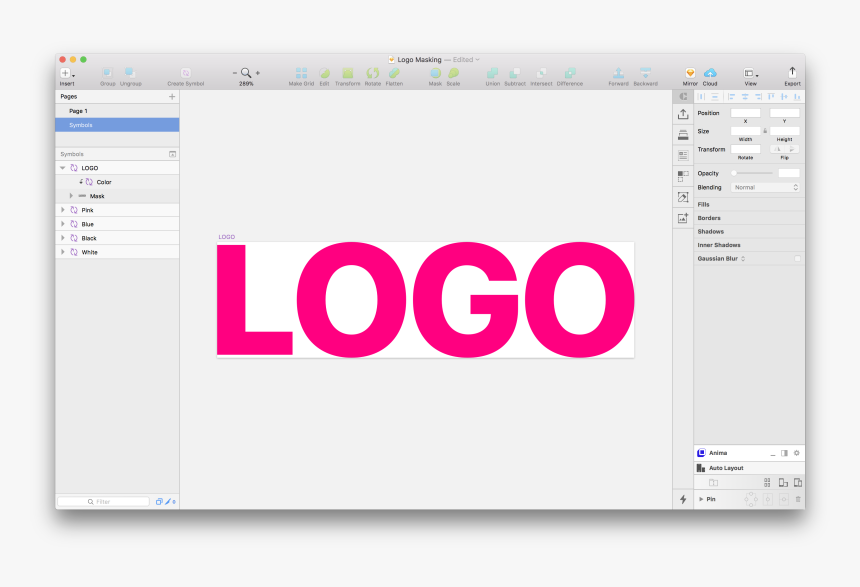
Task: Click the Export icon in the toolbar
Action: 791,75
